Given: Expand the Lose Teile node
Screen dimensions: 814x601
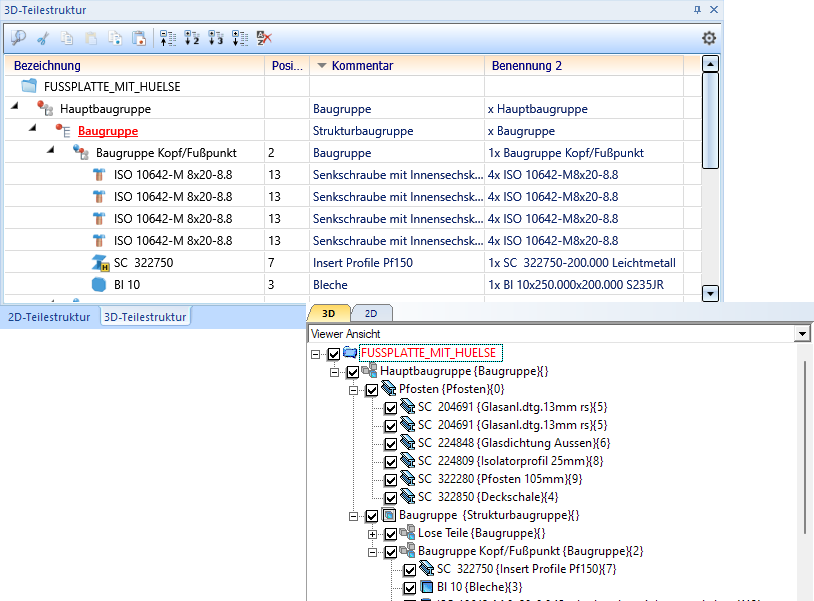Looking at the screenshot, I should coord(373,534).
